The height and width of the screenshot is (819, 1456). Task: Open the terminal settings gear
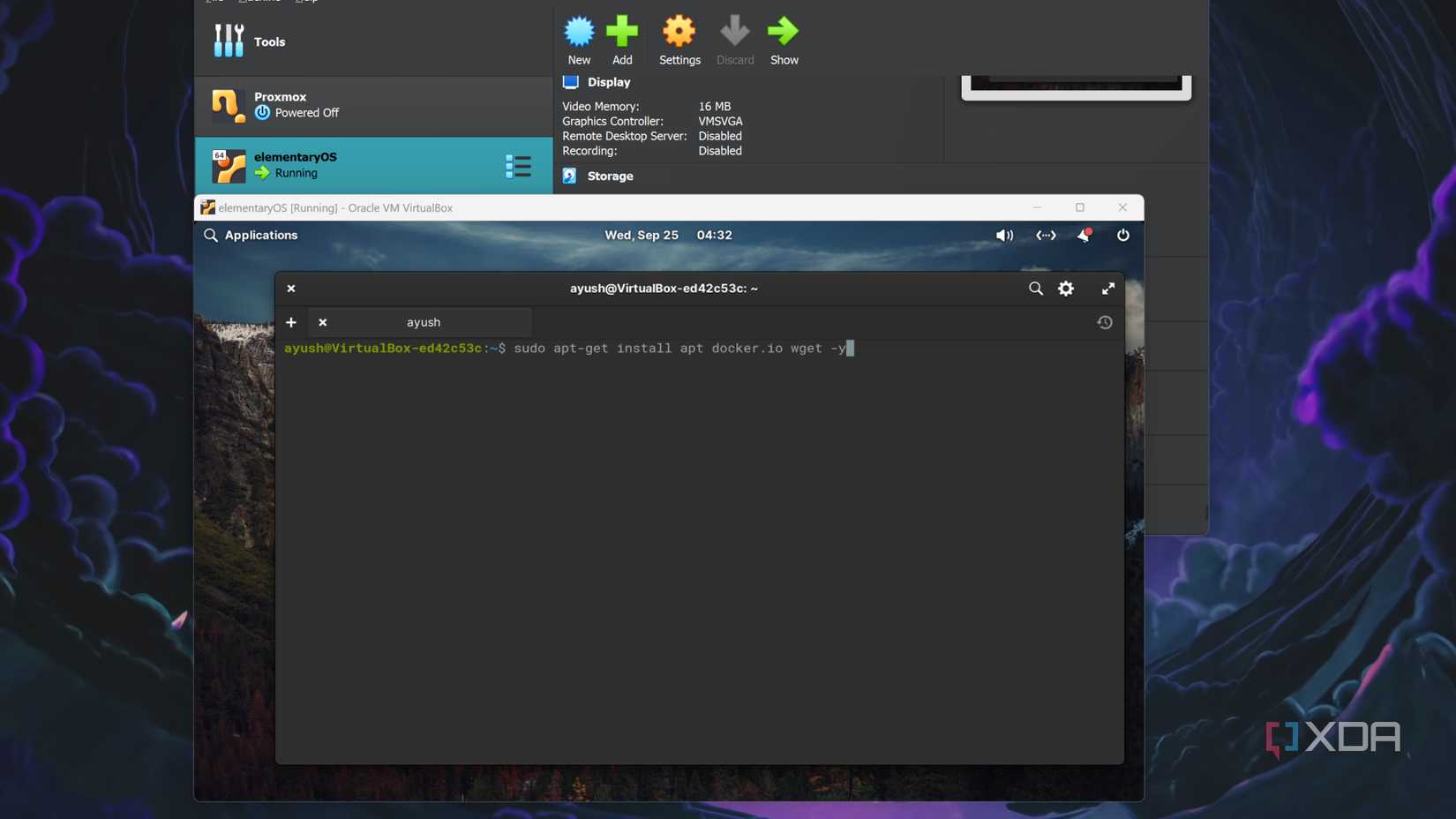[1065, 288]
